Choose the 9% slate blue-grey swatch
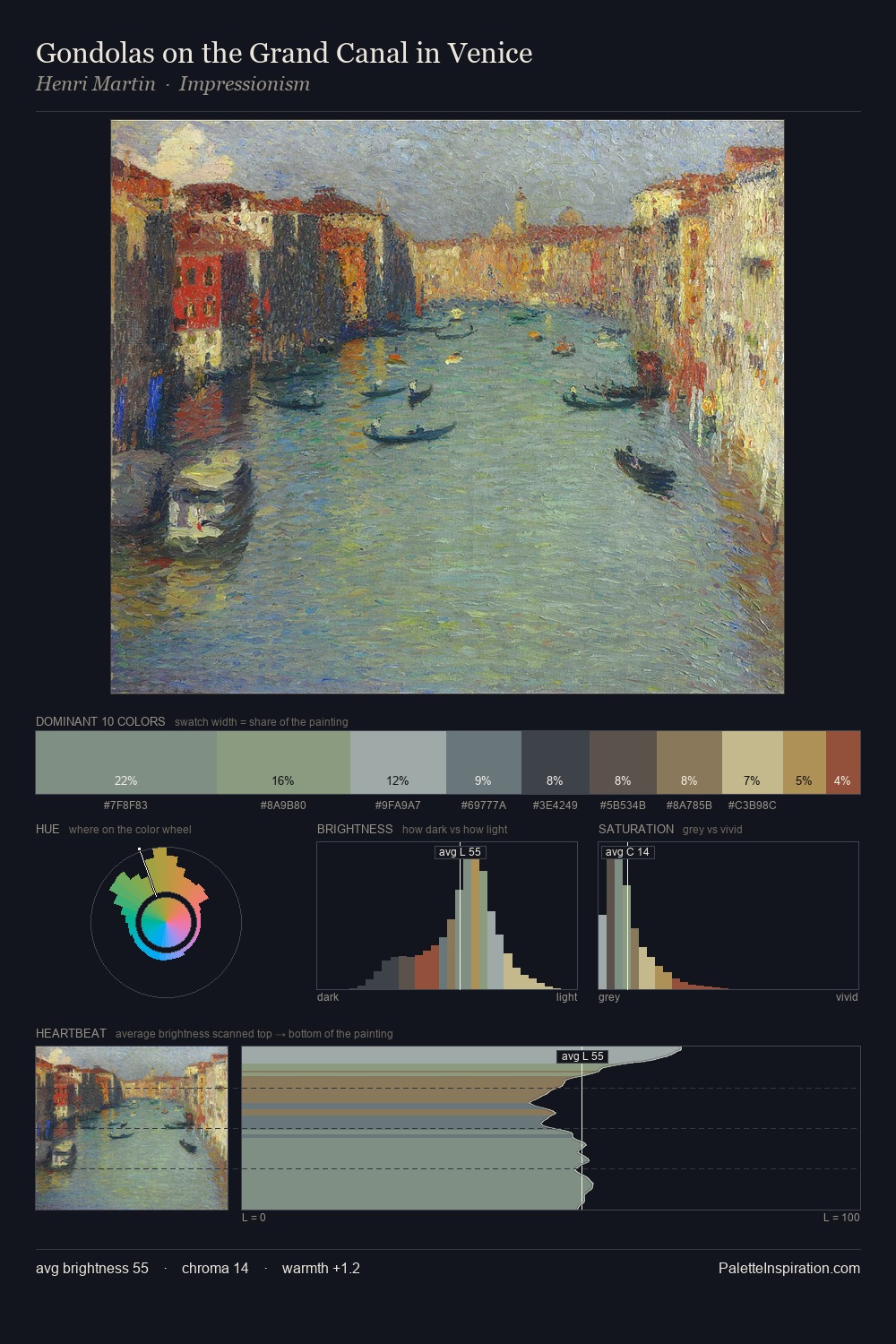 484,762
